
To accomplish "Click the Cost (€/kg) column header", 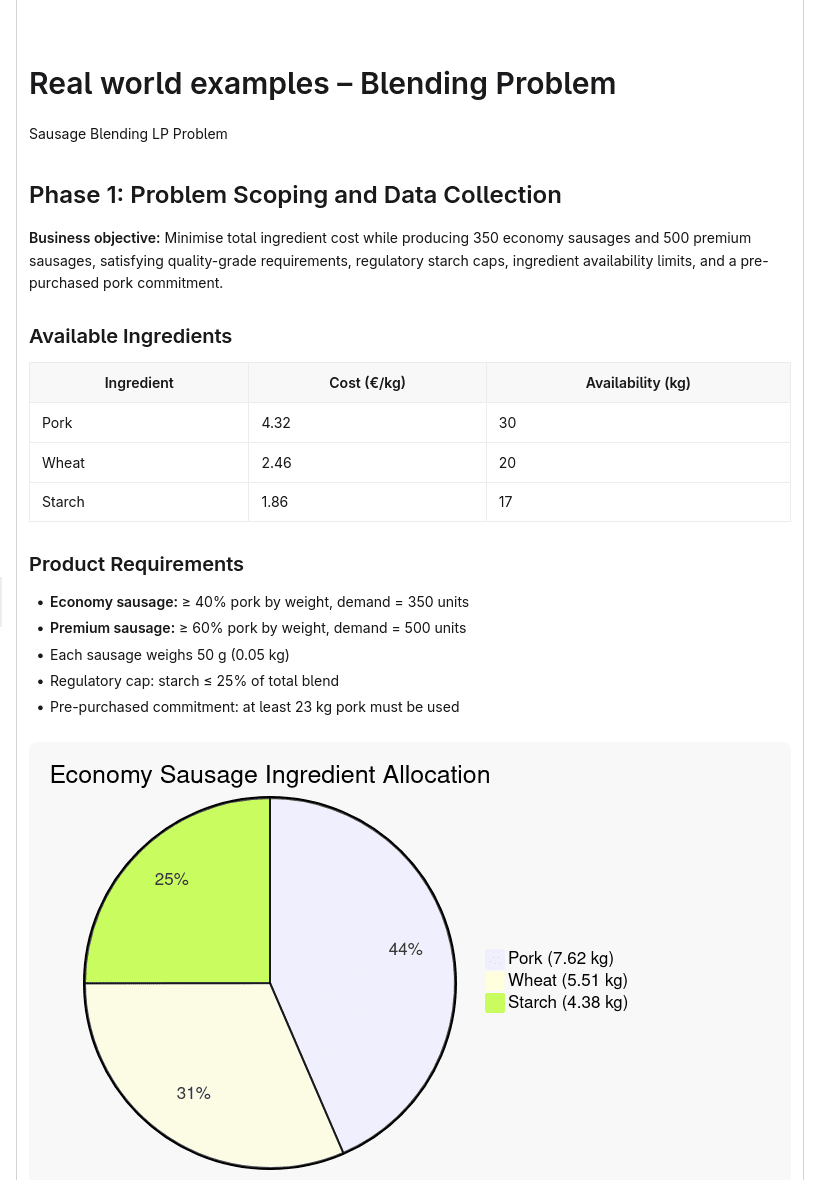I will point(367,383).
